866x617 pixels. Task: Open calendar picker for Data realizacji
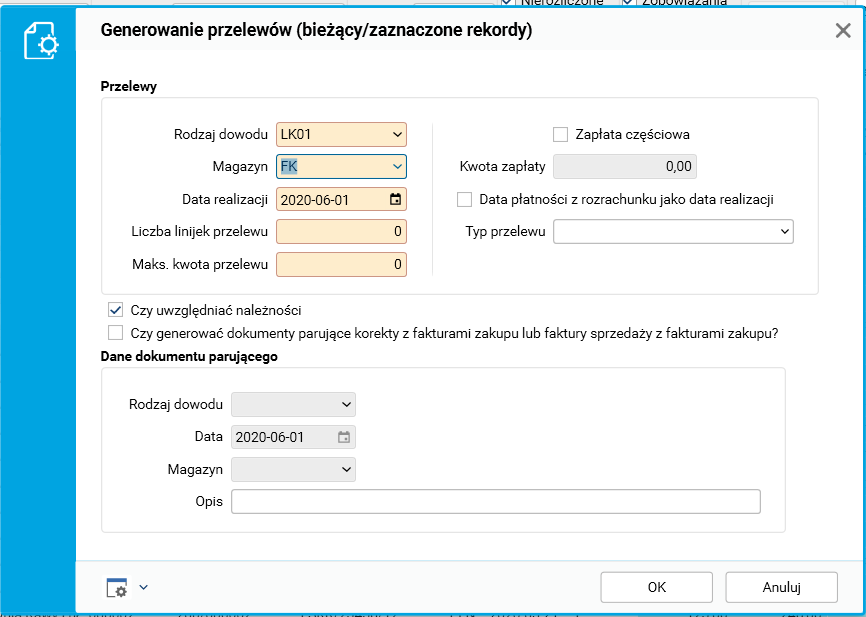point(395,199)
